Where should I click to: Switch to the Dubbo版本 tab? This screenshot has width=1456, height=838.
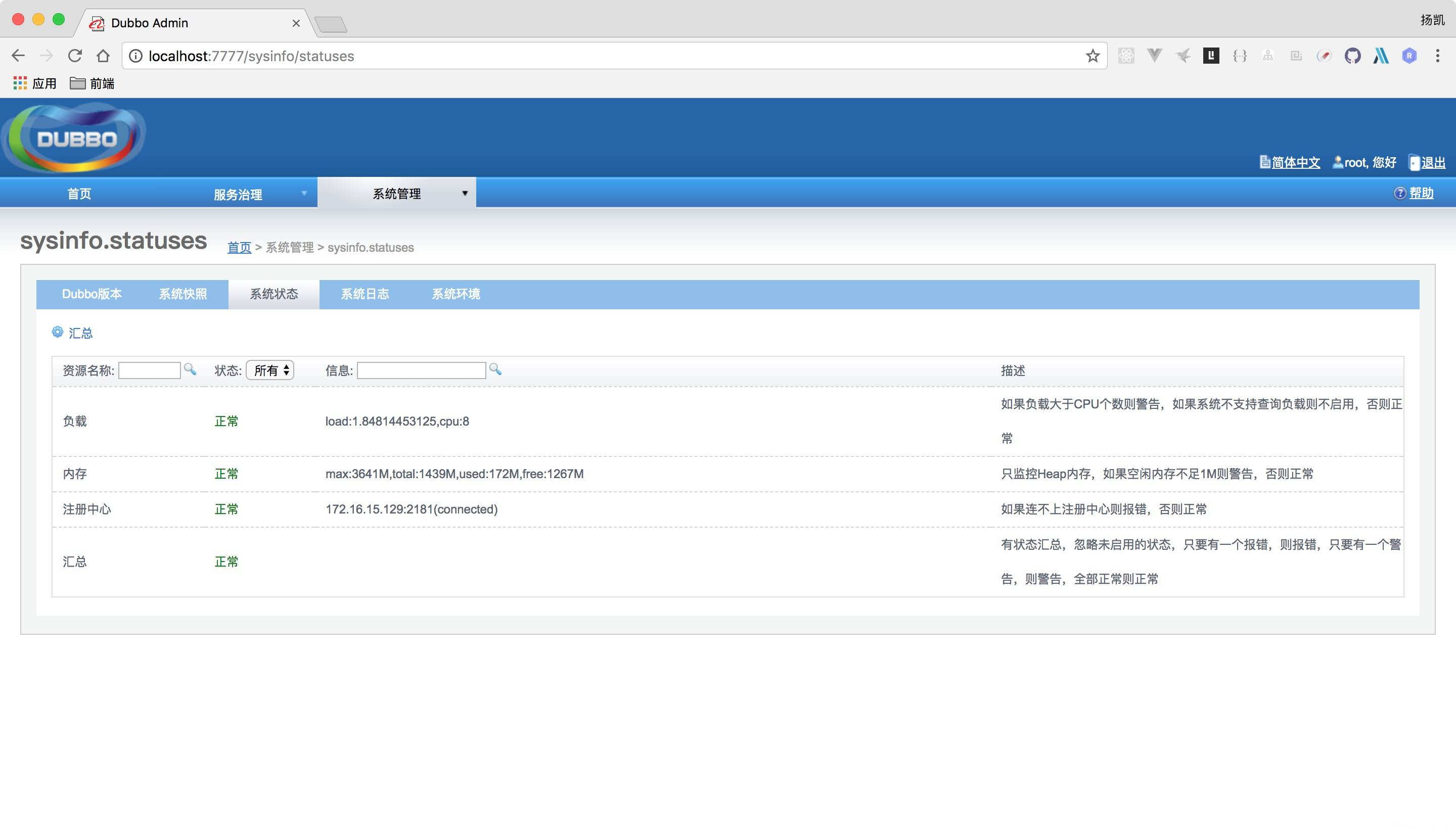(x=92, y=294)
